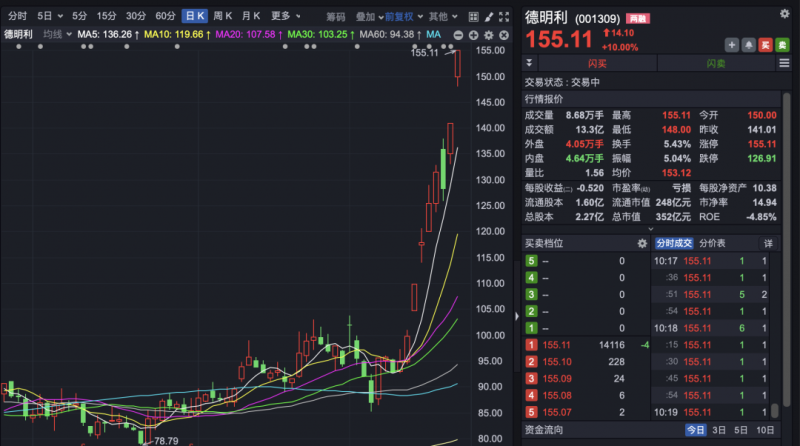800x446 pixels.
Task: Open the hamburger menu beside 闪卖
Action: click(x=785, y=64)
